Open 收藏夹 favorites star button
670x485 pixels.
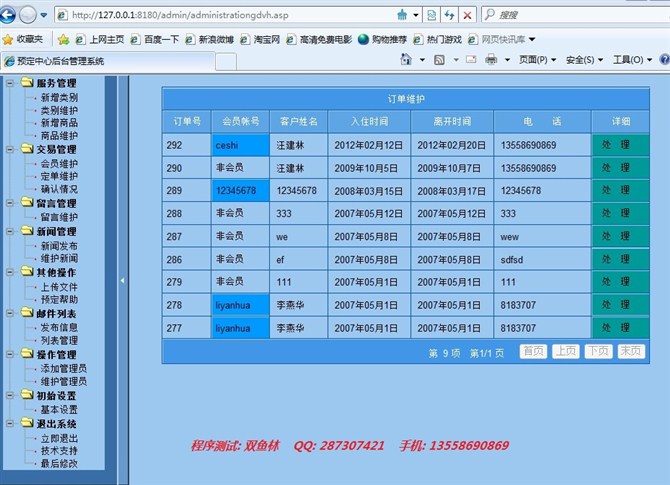click(22, 39)
